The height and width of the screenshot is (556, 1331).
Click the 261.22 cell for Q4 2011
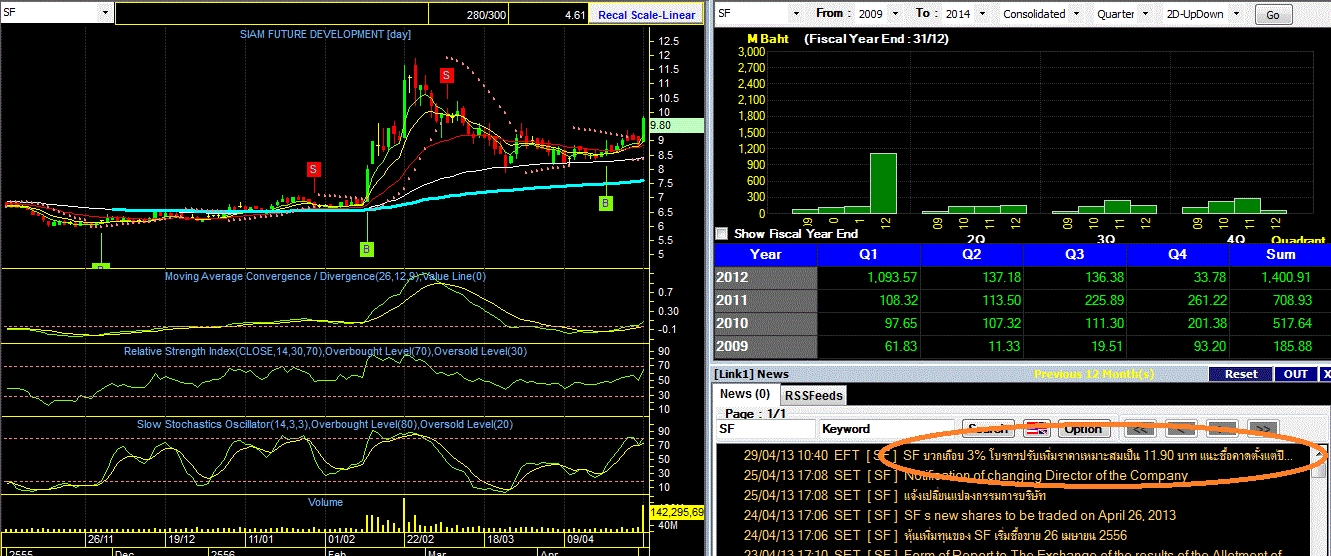1178,300
